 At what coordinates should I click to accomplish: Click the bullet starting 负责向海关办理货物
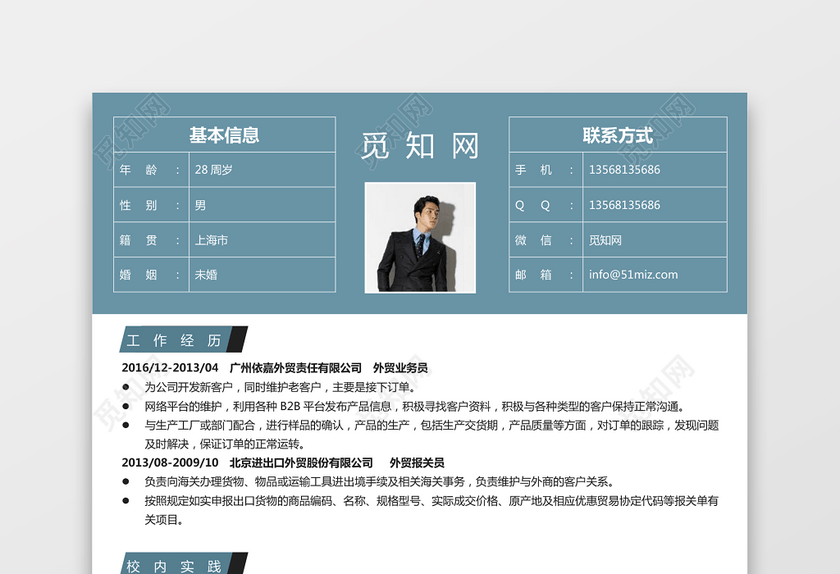[x=379, y=481]
